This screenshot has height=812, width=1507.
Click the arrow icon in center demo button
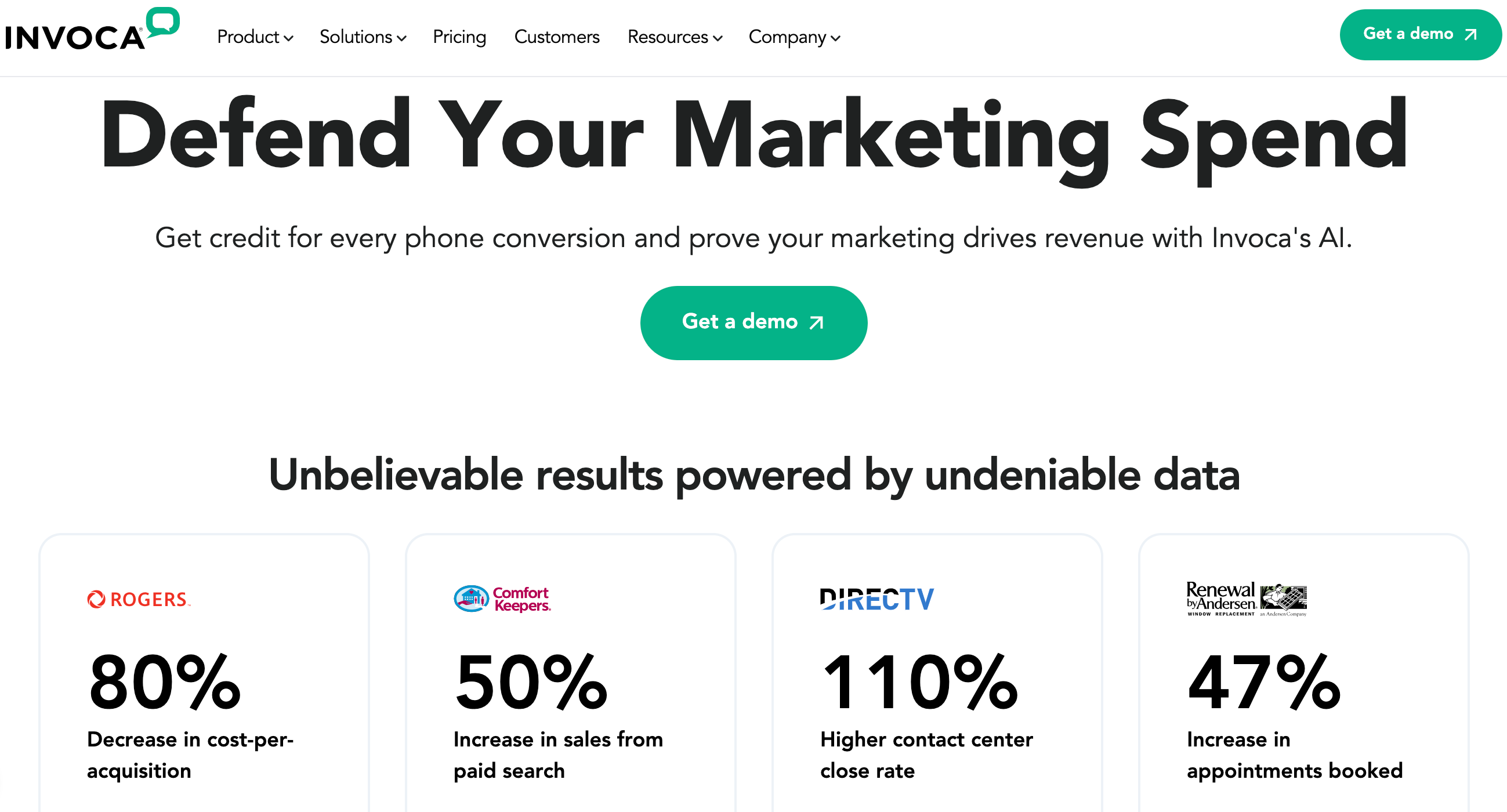coord(817,322)
